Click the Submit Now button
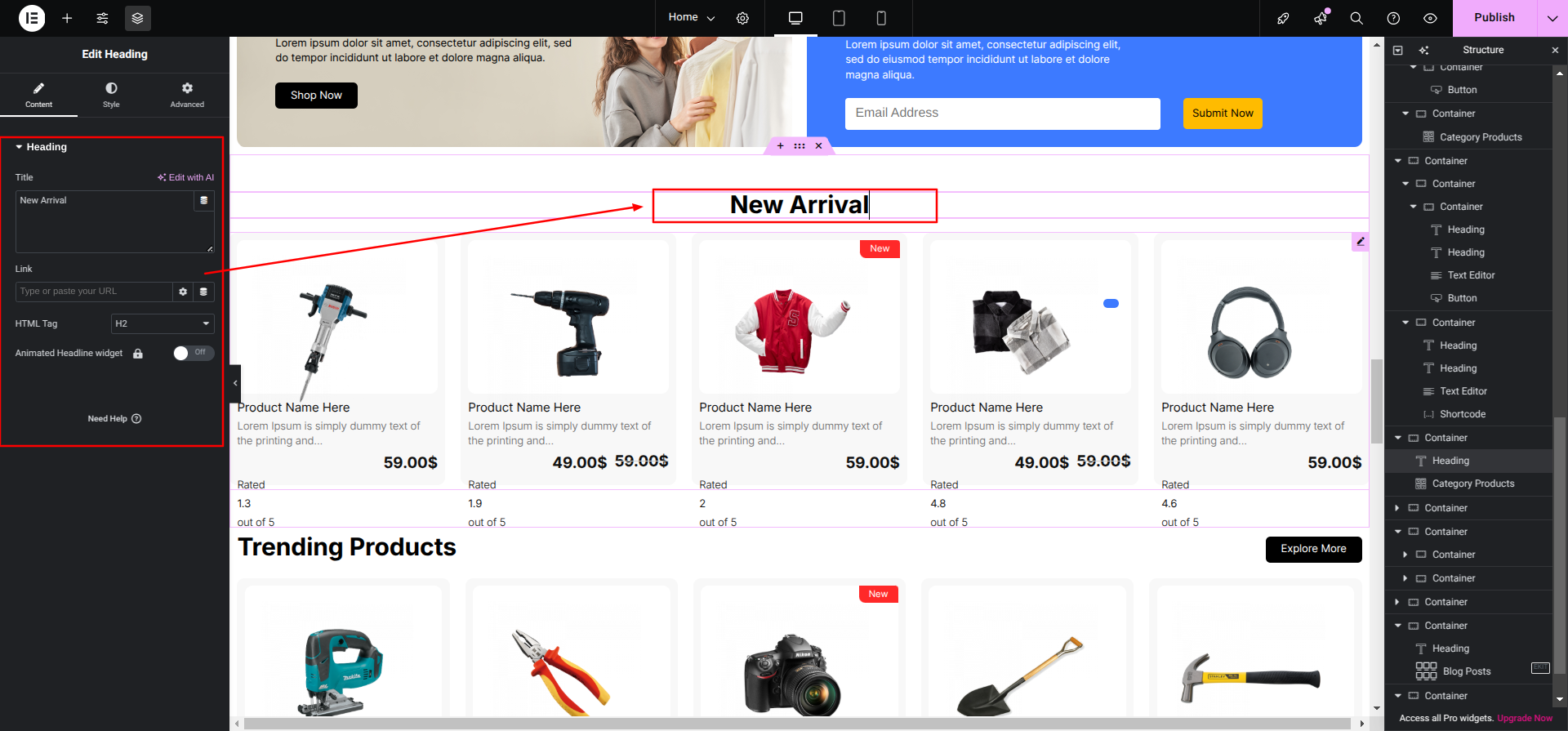 1223,114
